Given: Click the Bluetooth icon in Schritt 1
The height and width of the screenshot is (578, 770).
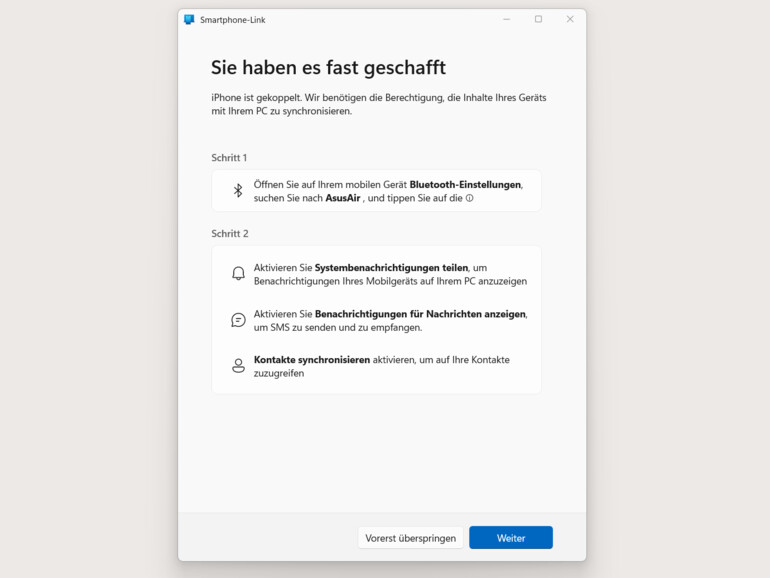Looking at the screenshot, I should pyautogui.click(x=238, y=191).
